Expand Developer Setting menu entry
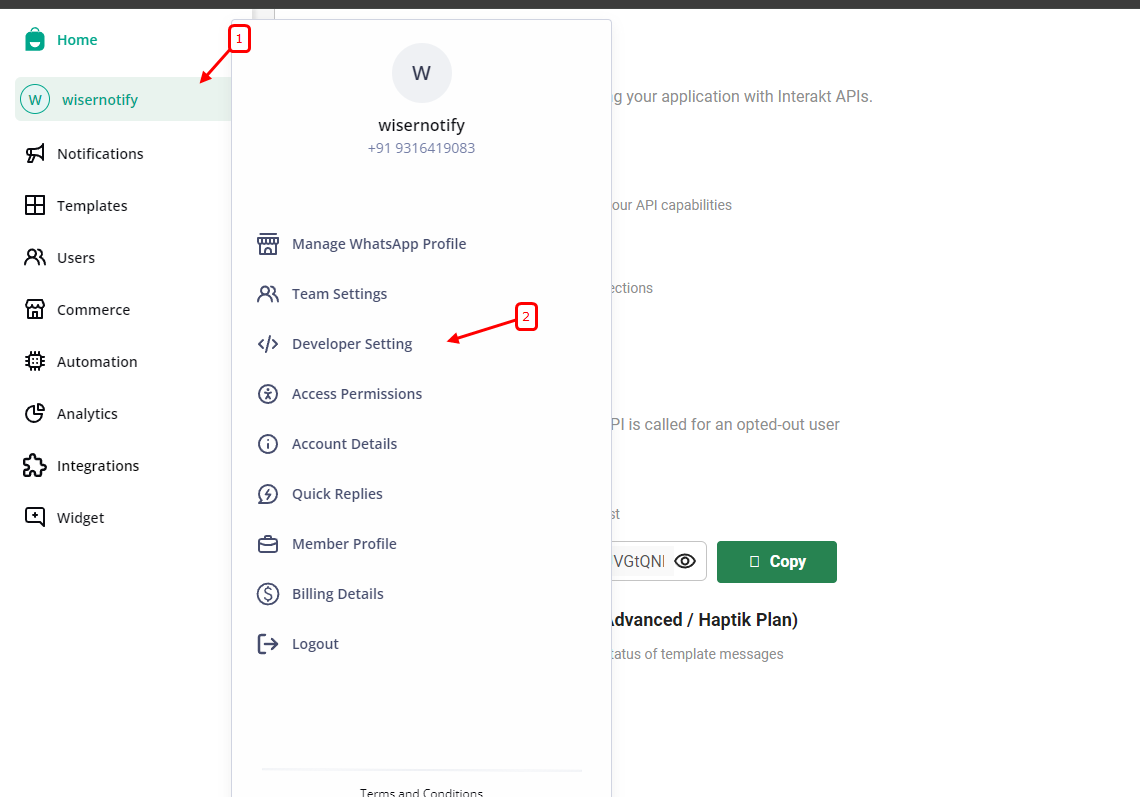The height and width of the screenshot is (797, 1140). pyautogui.click(x=351, y=343)
